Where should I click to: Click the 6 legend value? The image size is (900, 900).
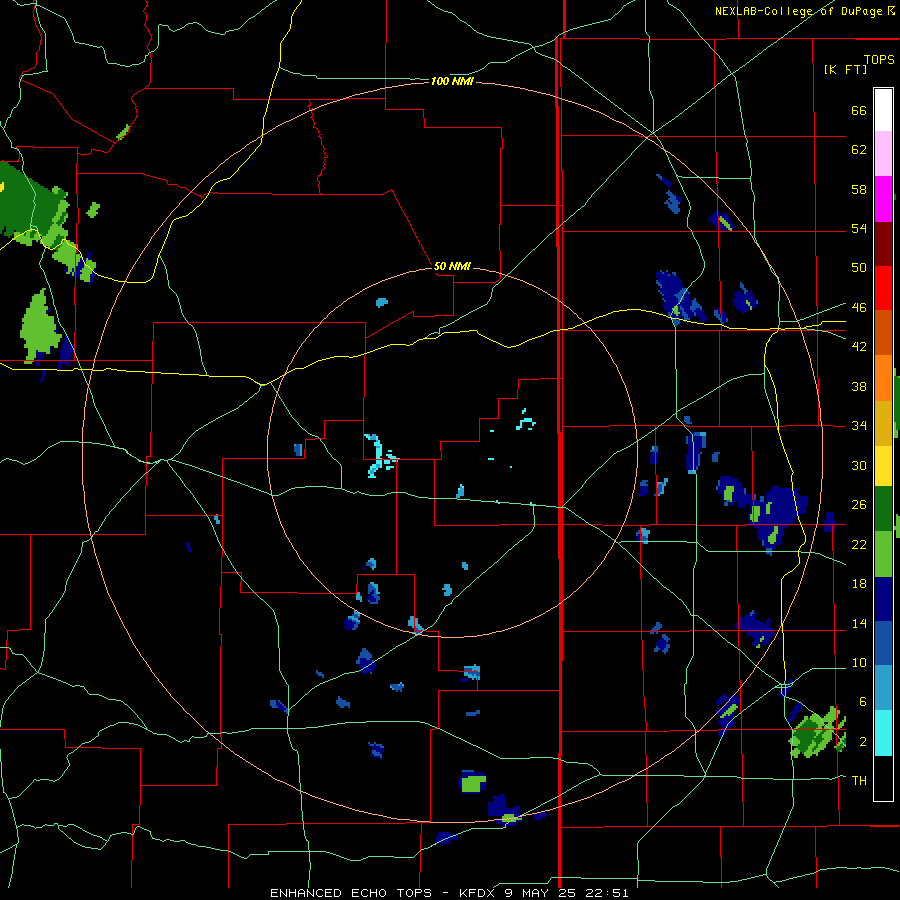(862, 701)
